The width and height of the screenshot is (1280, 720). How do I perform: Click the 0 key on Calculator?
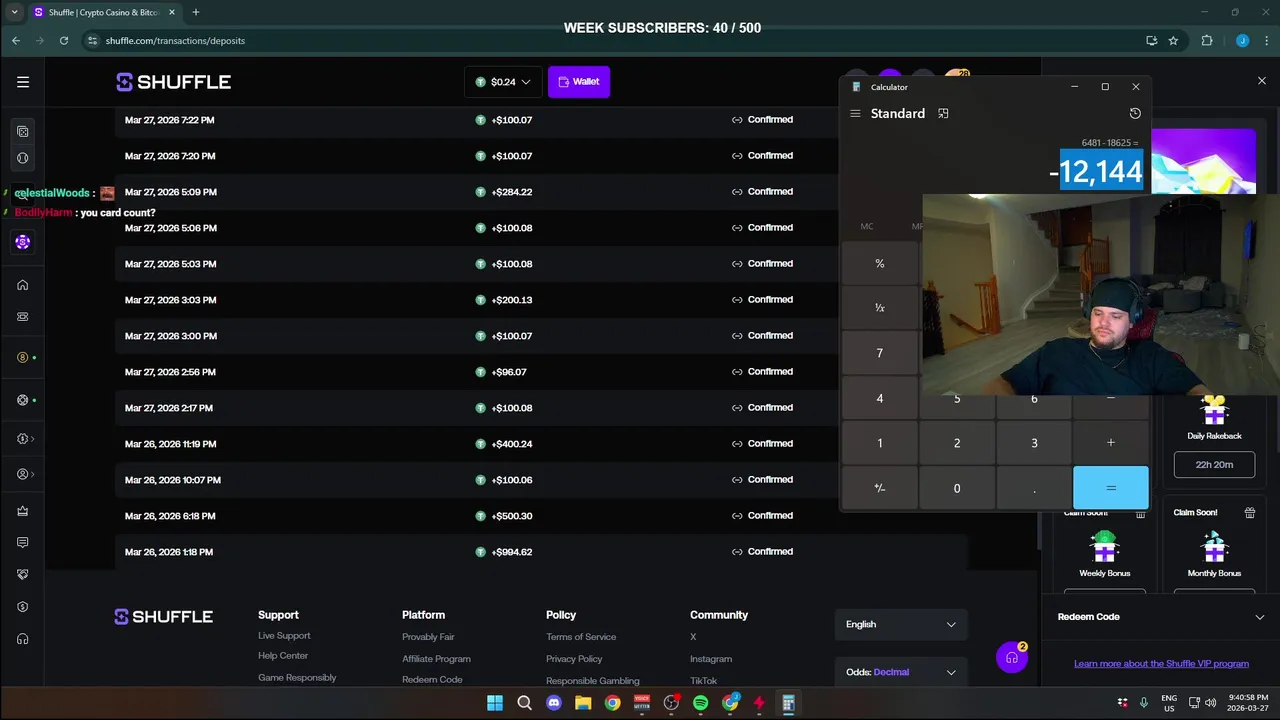pyautogui.click(x=957, y=488)
